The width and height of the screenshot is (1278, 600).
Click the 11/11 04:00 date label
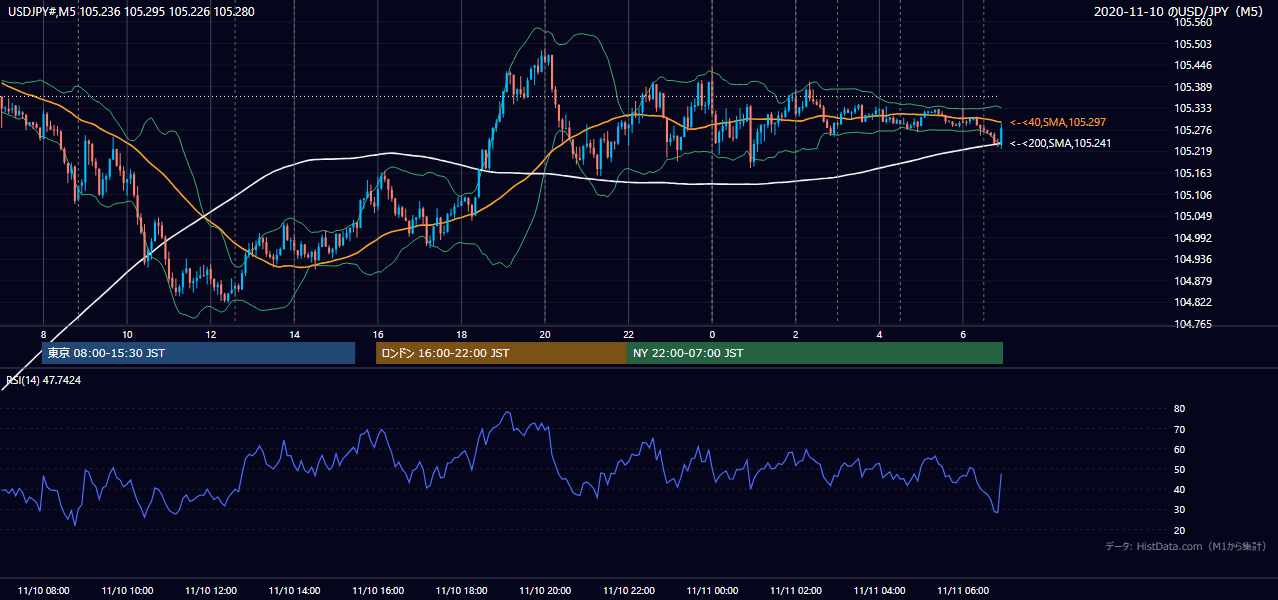pos(878,591)
